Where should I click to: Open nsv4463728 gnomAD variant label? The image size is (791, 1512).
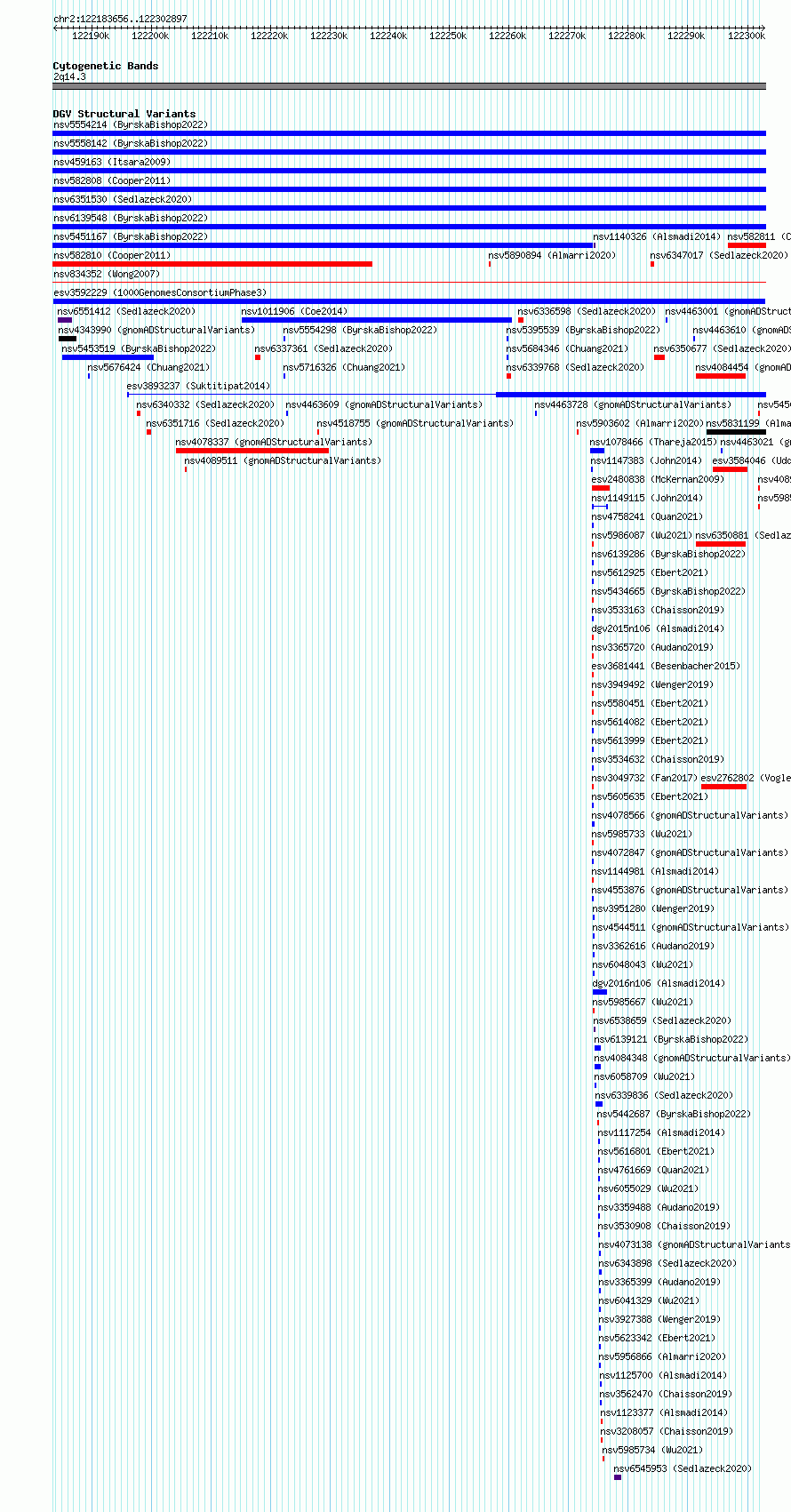(x=634, y=405)
